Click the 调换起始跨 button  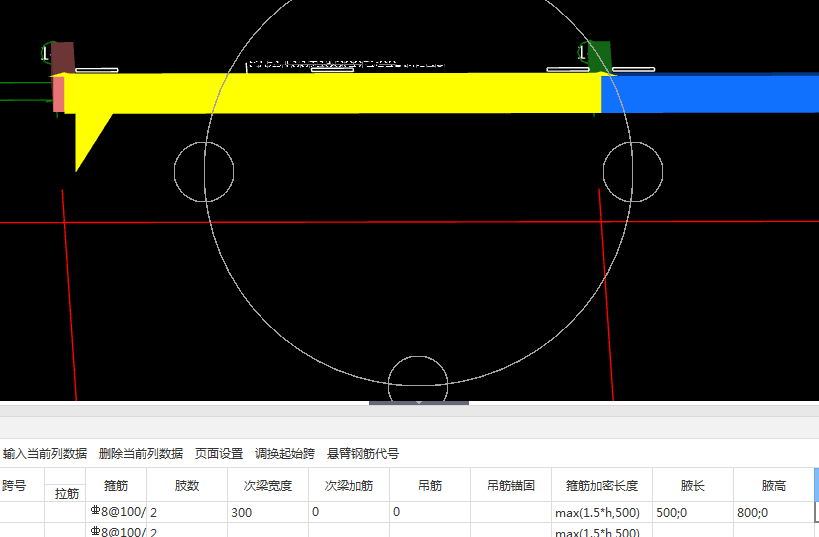[285, 453]
